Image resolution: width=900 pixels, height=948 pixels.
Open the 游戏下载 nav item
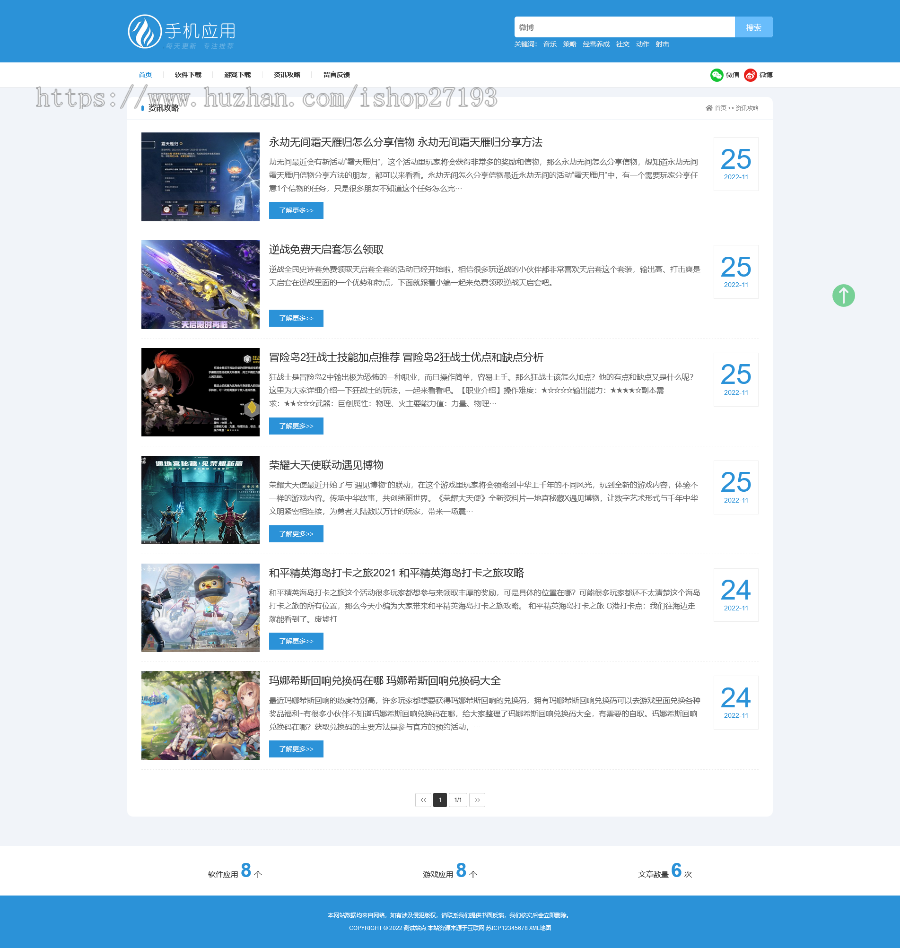(238, 75)
